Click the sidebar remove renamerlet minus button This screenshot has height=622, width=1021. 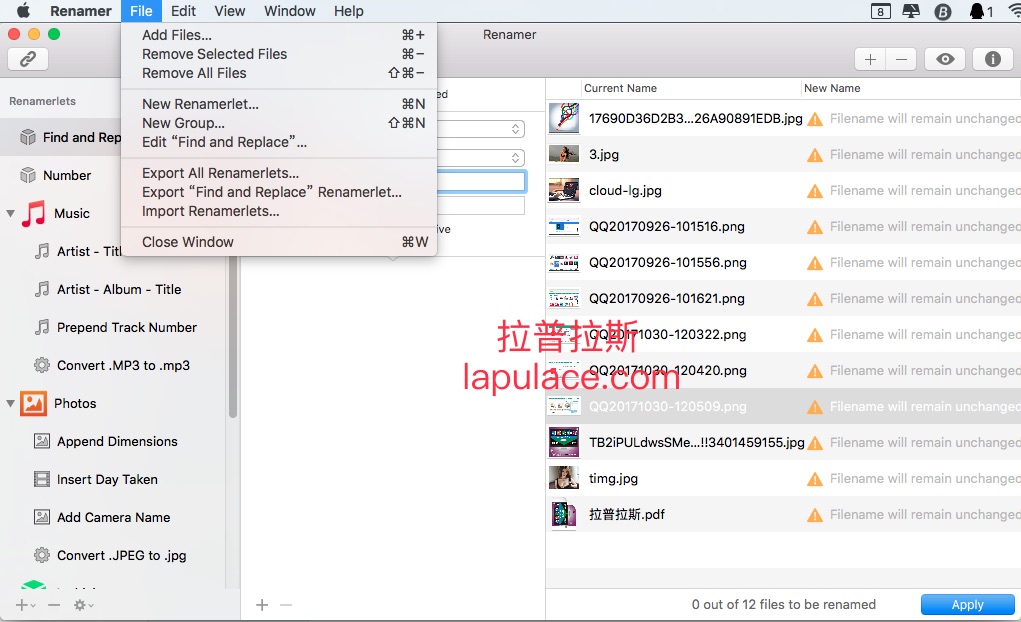54,605
